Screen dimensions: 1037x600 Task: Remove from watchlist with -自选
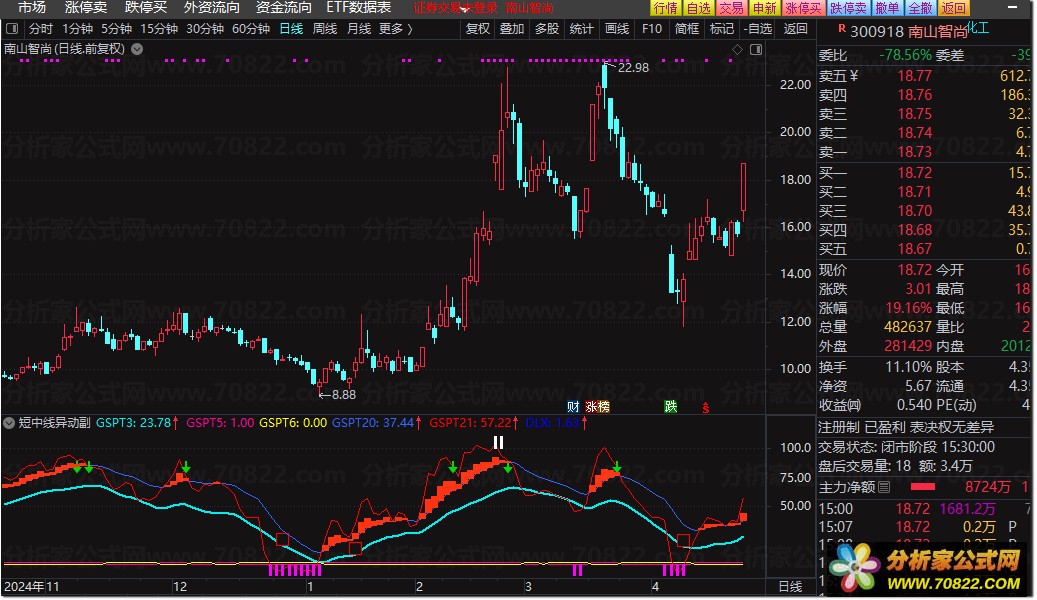pyautogui.click(x=757, y=29)
